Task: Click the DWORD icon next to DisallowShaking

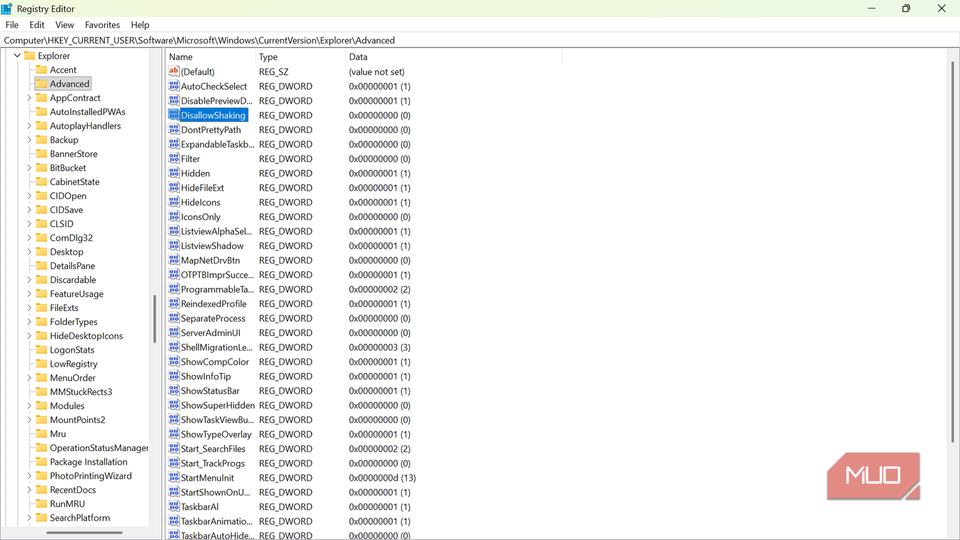Action: click(x=174, y=115)
